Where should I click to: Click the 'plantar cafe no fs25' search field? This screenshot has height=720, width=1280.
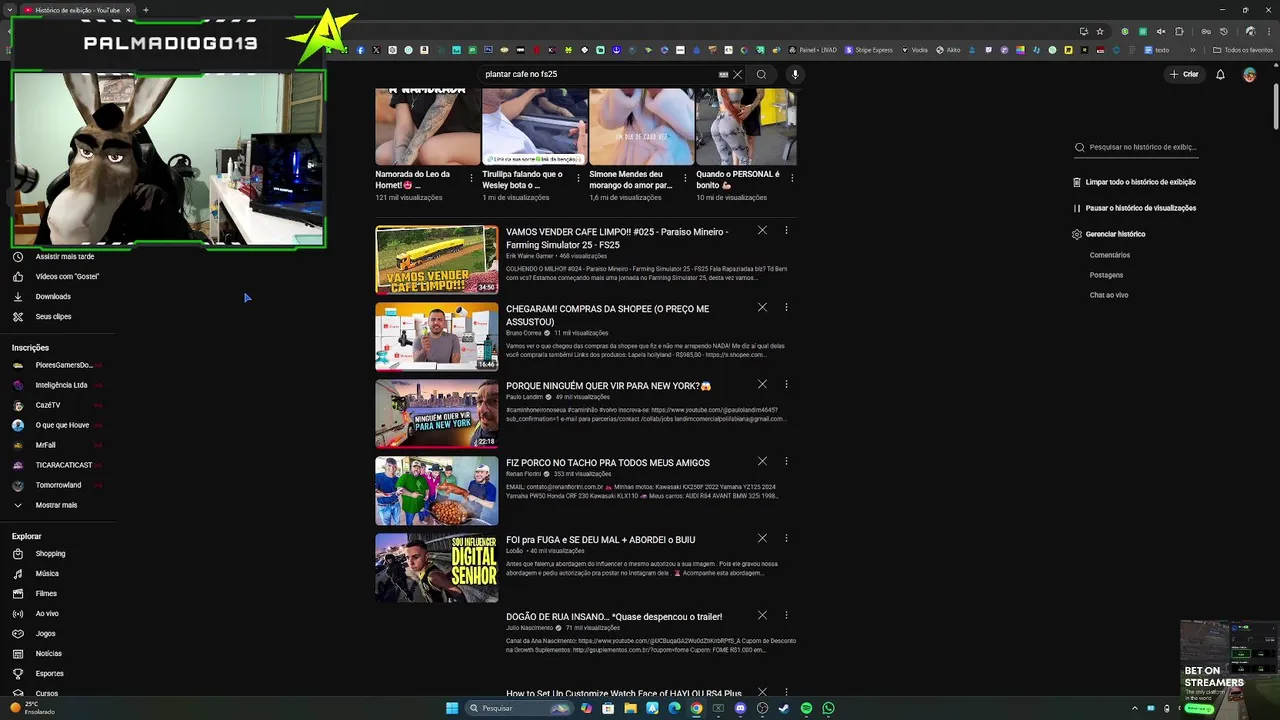click(600, 74)
